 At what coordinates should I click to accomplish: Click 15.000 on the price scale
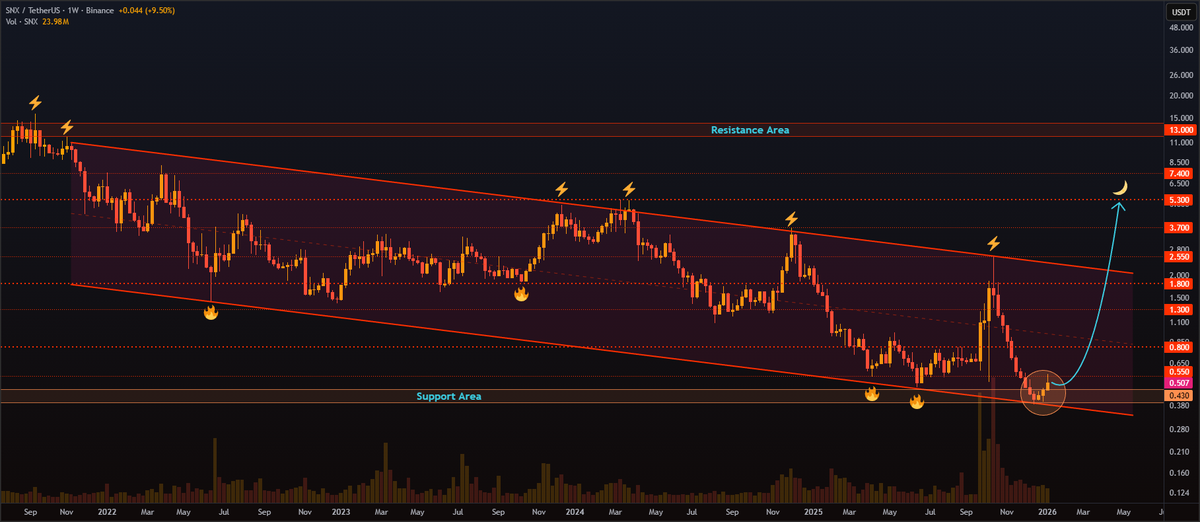(x=1180, y=118)
